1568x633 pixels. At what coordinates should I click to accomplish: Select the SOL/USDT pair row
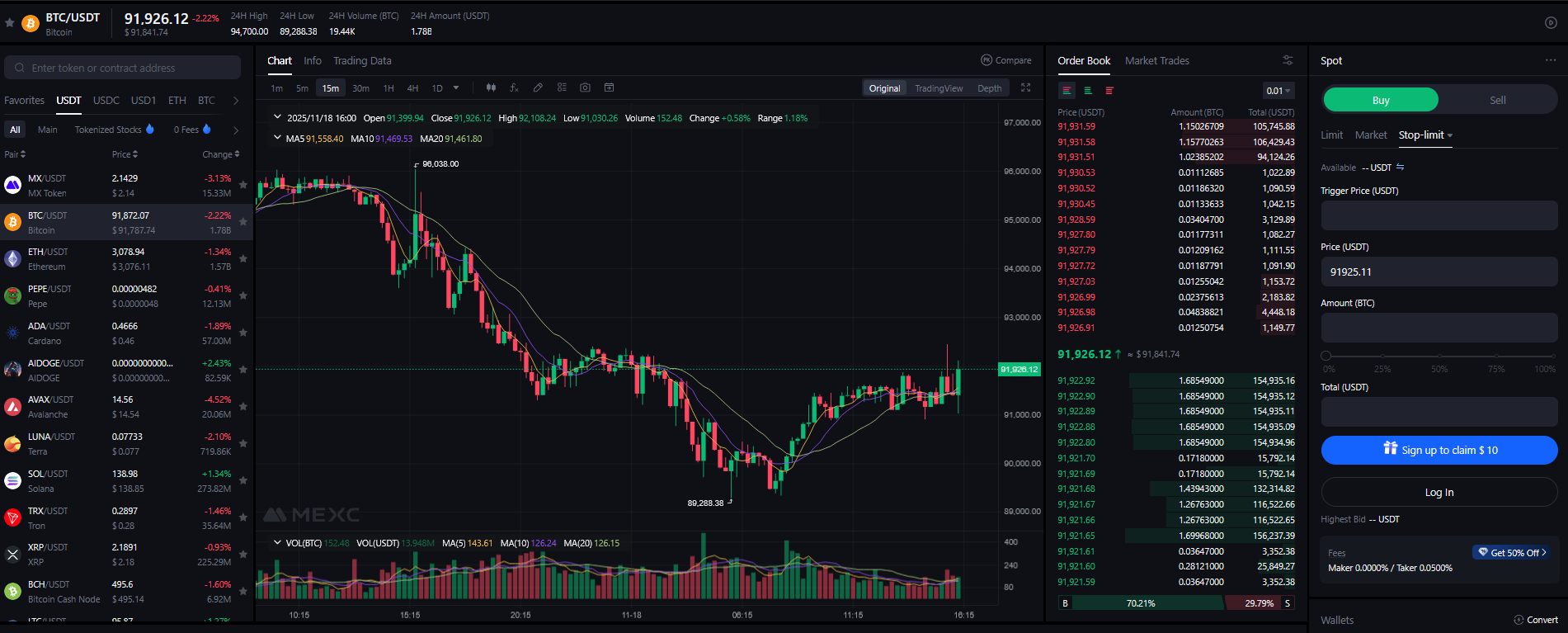(x=126, y=480)
